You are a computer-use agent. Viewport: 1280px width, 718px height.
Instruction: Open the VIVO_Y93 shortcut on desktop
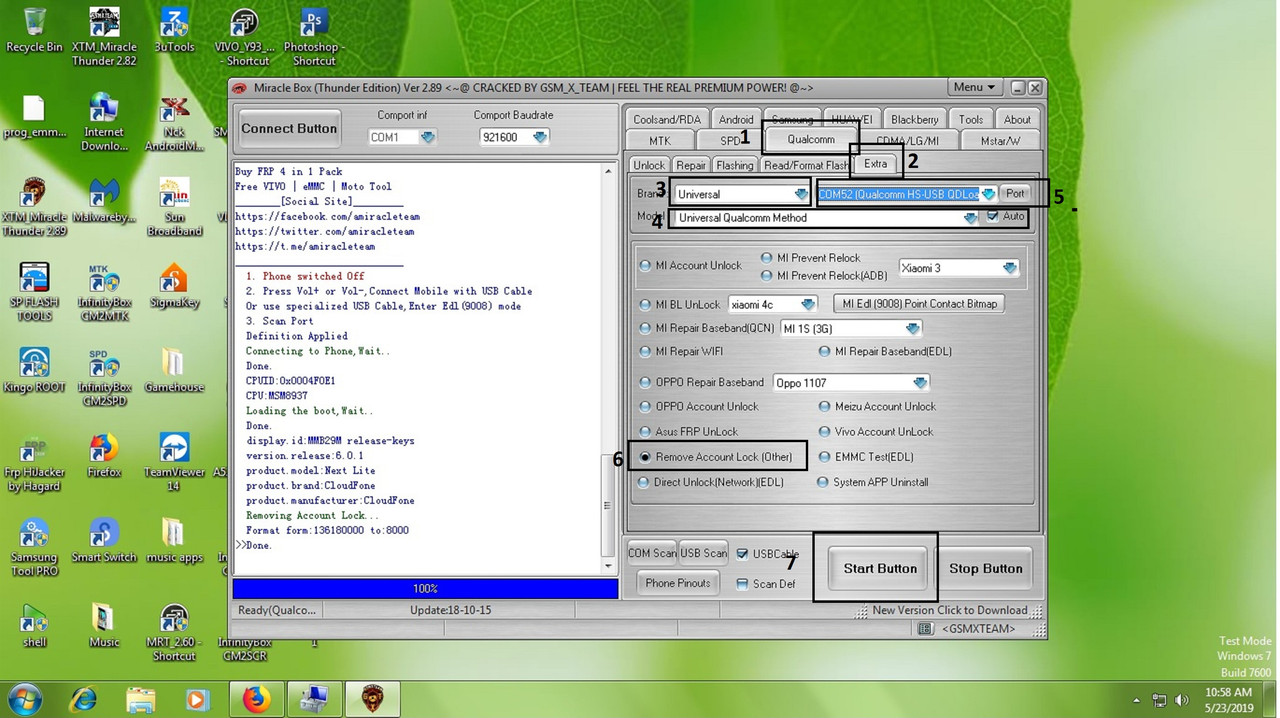coord(243,36)
